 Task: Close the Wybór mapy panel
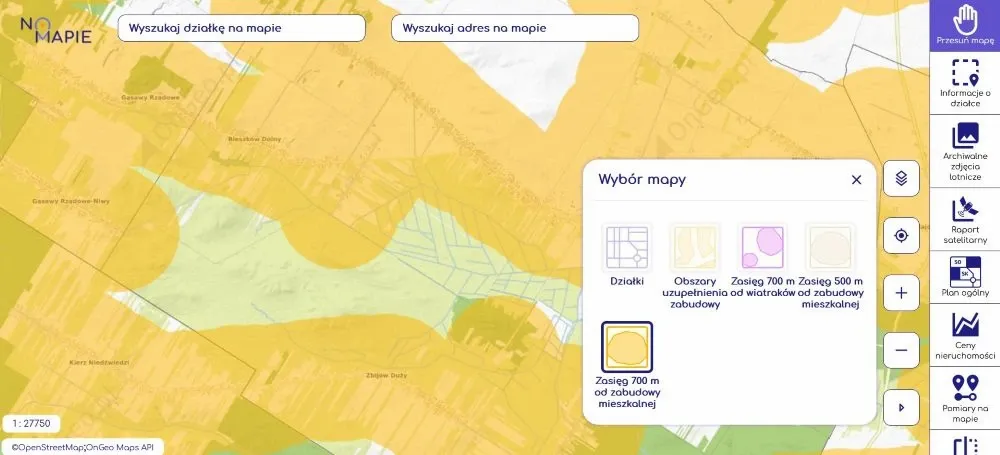click(x=857, y=180)
